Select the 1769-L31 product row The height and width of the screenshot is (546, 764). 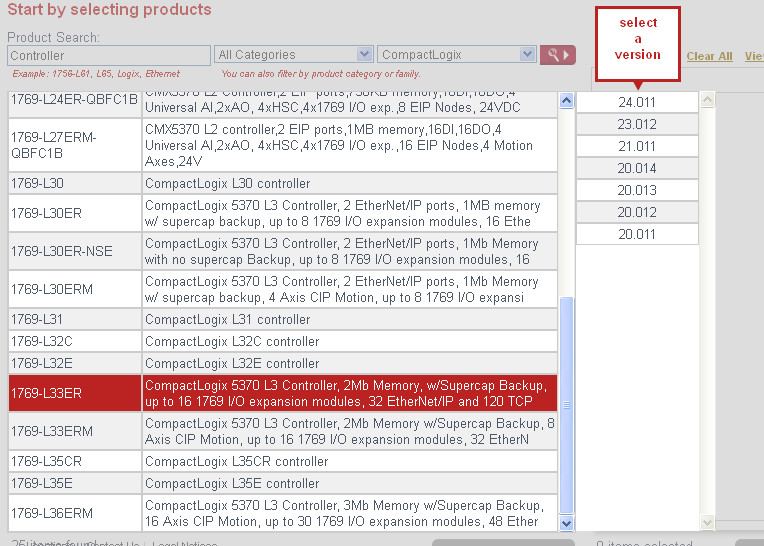(x=283, y=319)
